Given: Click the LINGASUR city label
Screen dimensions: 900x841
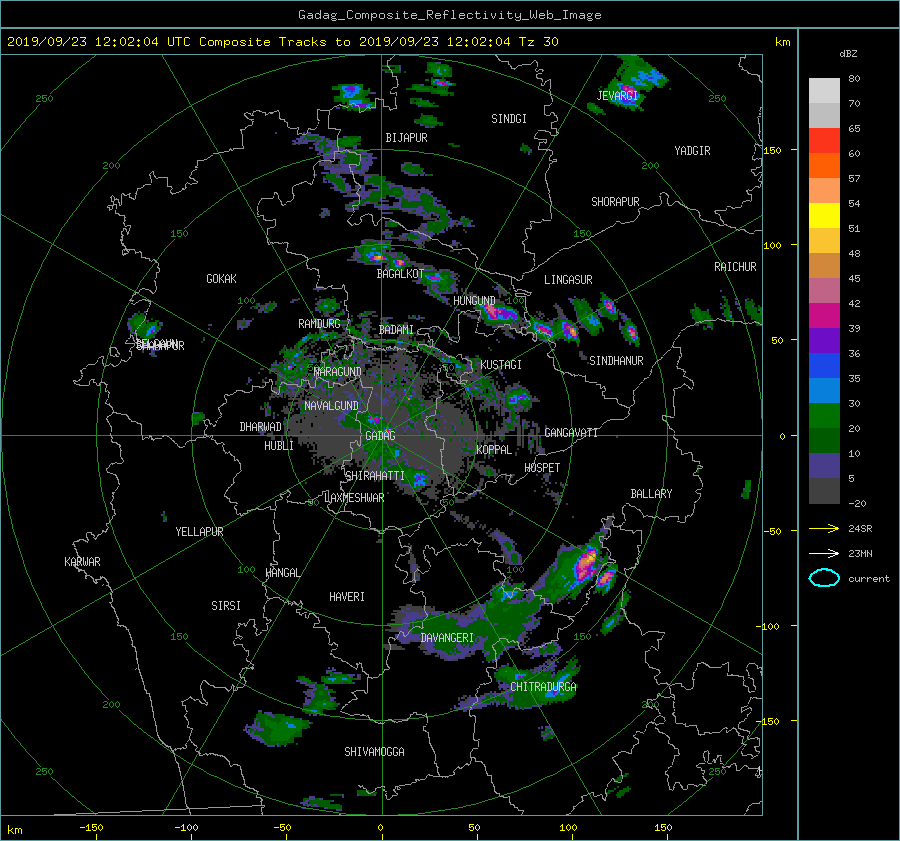Looking at the screenshot, I should [568, 280].
